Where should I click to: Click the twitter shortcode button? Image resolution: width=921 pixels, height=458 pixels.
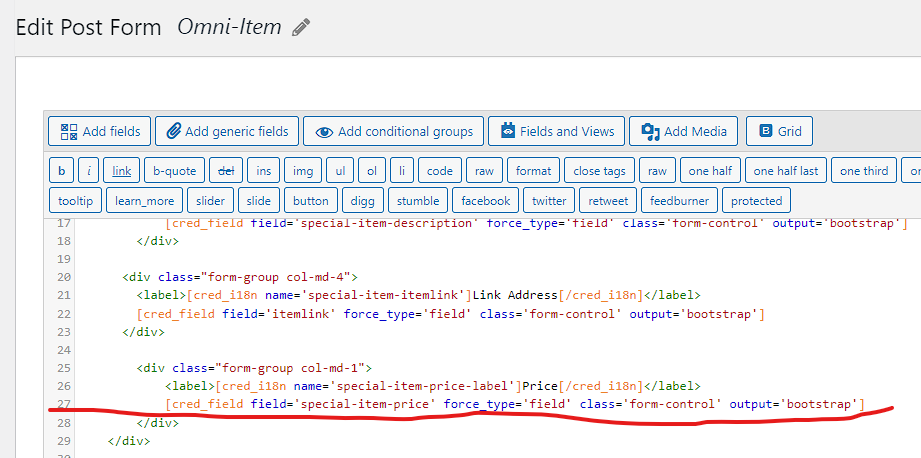(549, 201)
